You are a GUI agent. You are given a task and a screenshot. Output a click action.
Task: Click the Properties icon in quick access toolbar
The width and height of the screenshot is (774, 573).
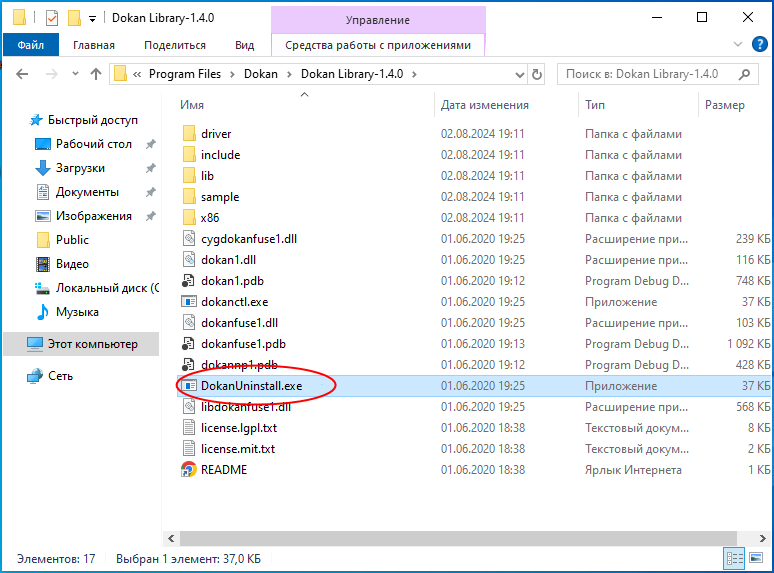pos(52,18)
